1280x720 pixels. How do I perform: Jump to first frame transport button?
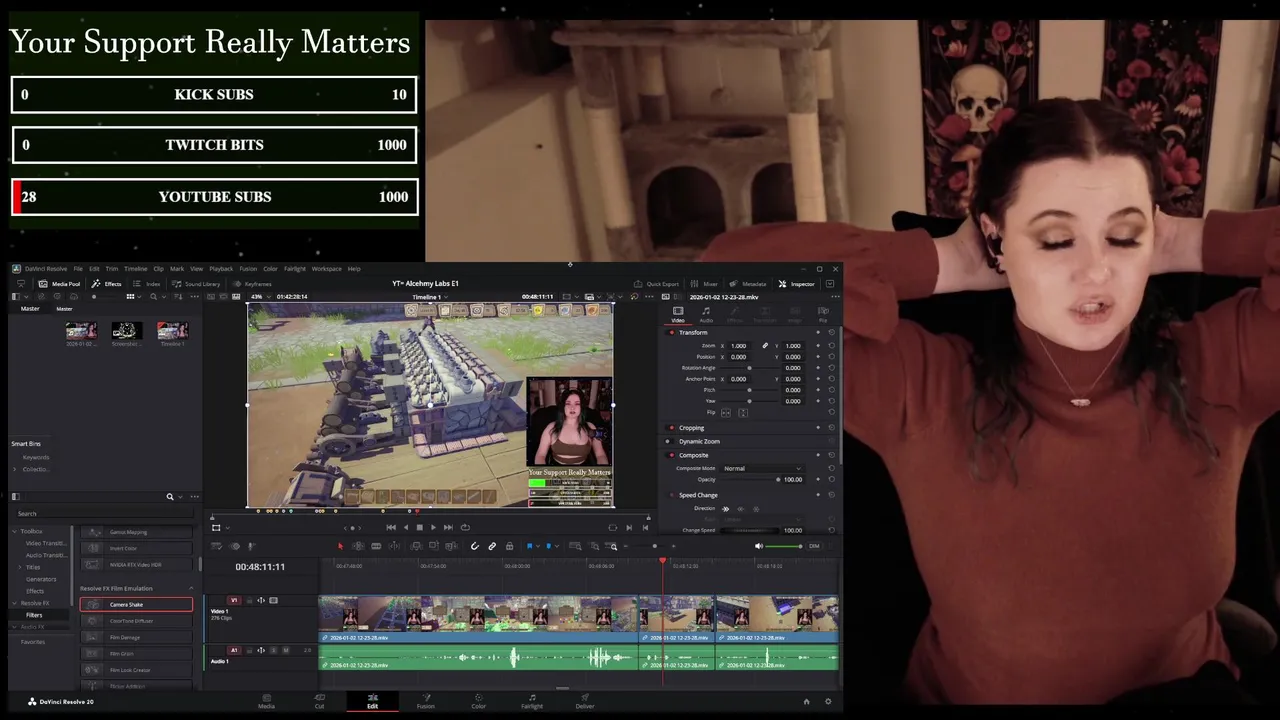pos(391,527)
